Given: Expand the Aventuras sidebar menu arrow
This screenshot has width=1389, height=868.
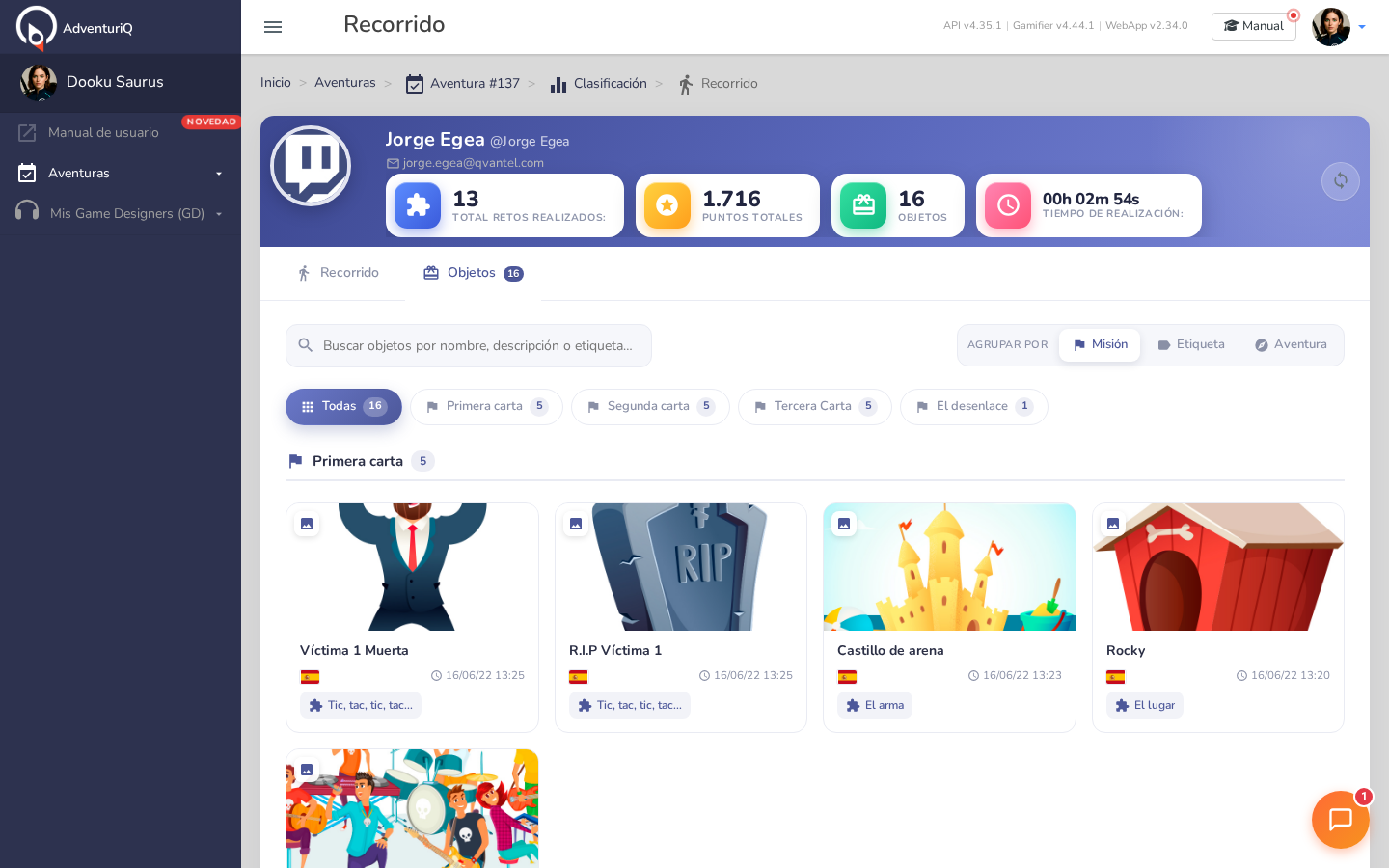Looking at the screenshot, I should pos(219,174).
